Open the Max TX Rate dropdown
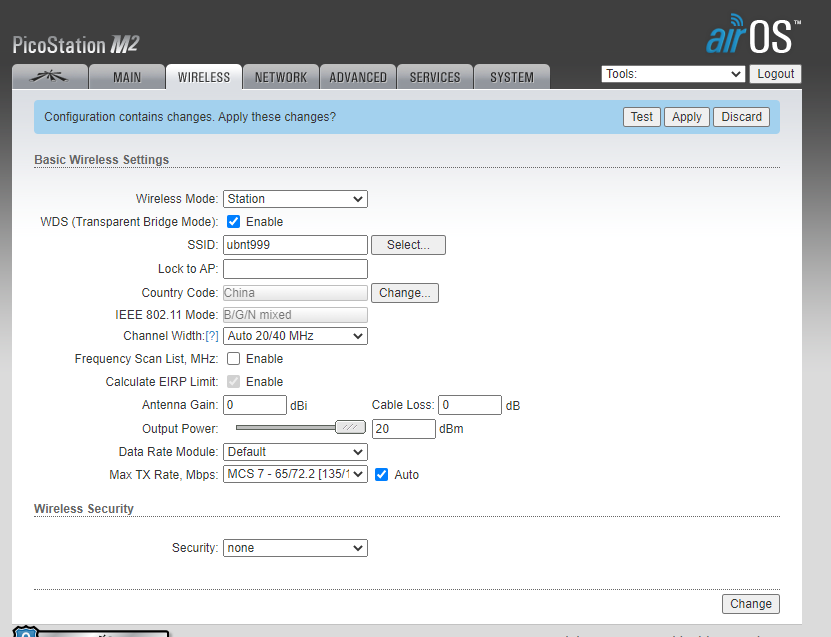This screenshot has height=637, width=831. (x=295, y=474)
